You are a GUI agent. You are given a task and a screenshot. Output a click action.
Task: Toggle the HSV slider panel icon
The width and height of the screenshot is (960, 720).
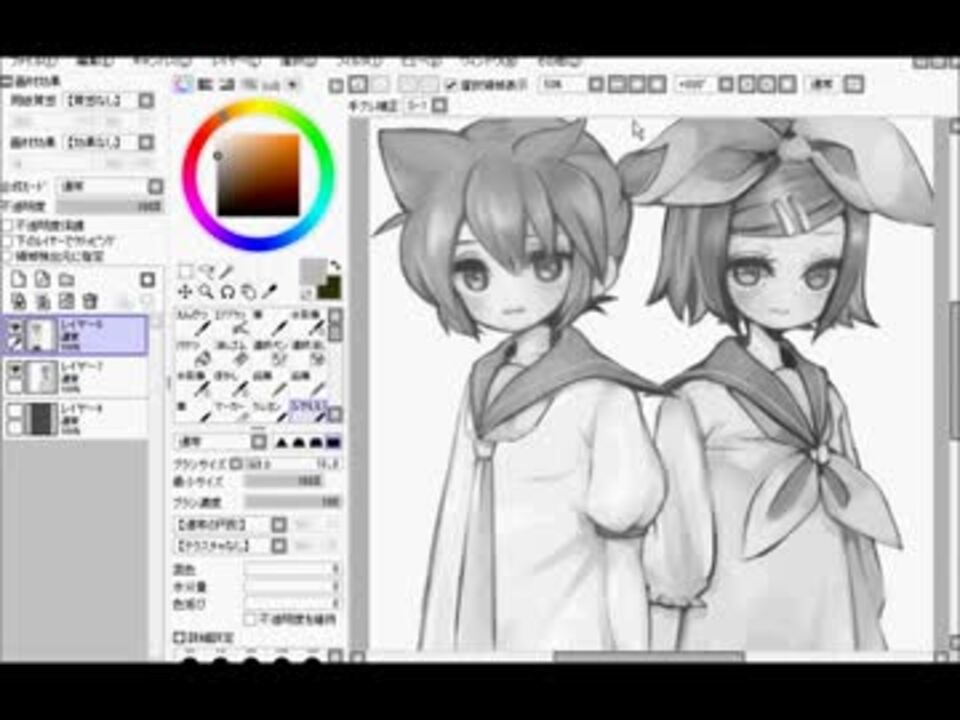click(x=227, y=84)
